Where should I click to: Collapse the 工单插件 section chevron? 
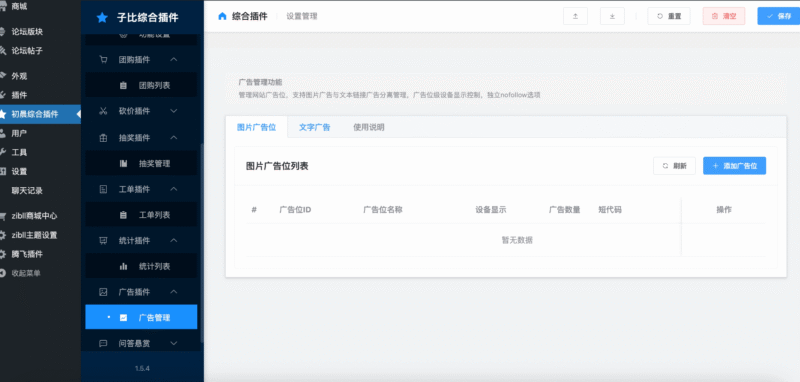[173, 189]
